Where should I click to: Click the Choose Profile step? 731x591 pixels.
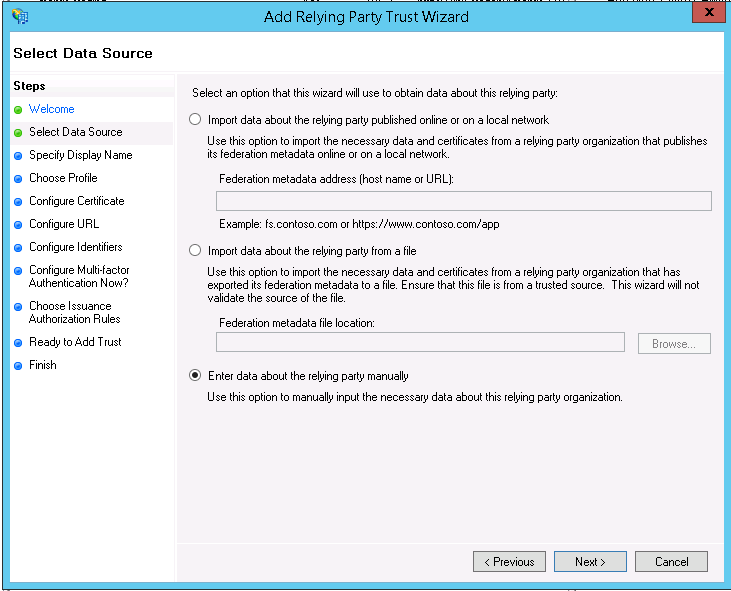pos(63,178)
